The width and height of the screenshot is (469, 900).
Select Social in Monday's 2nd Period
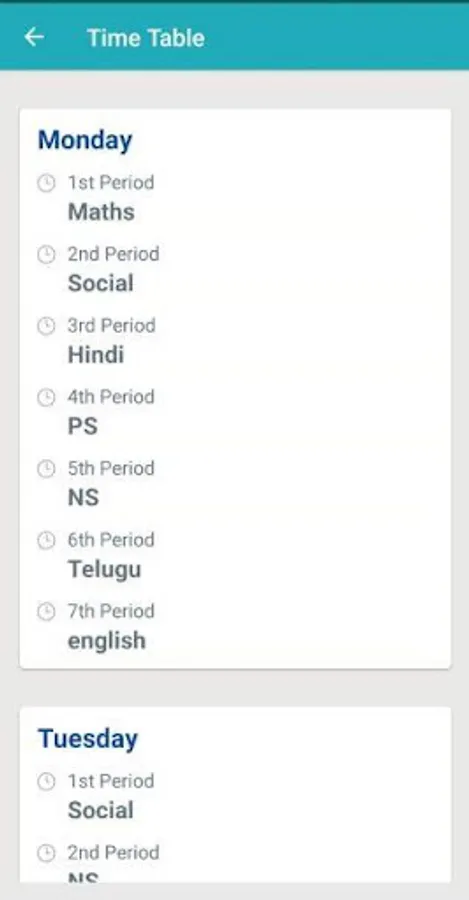(101, 283)
